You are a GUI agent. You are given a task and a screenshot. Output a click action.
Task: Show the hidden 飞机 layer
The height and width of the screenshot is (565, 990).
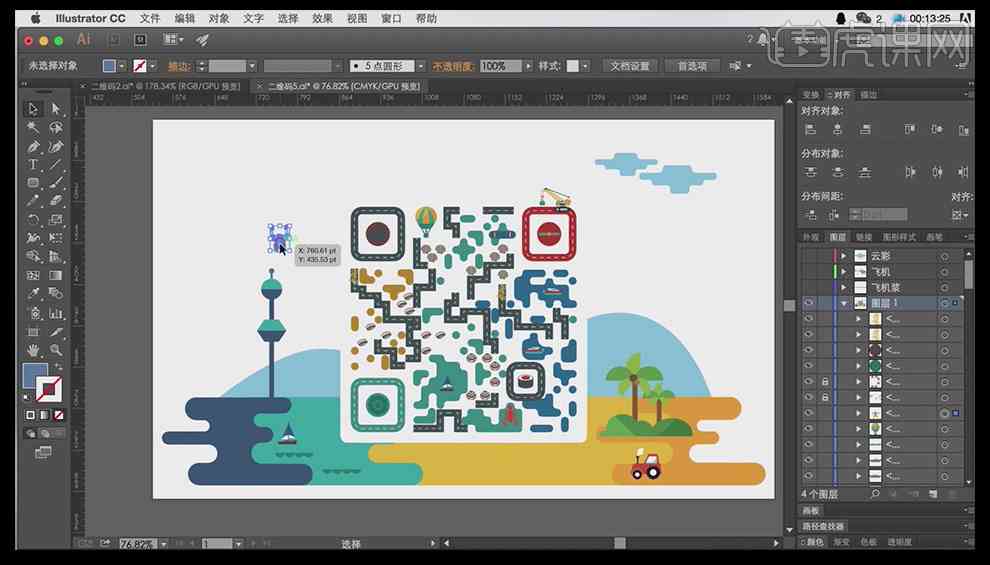pos(809,271)
